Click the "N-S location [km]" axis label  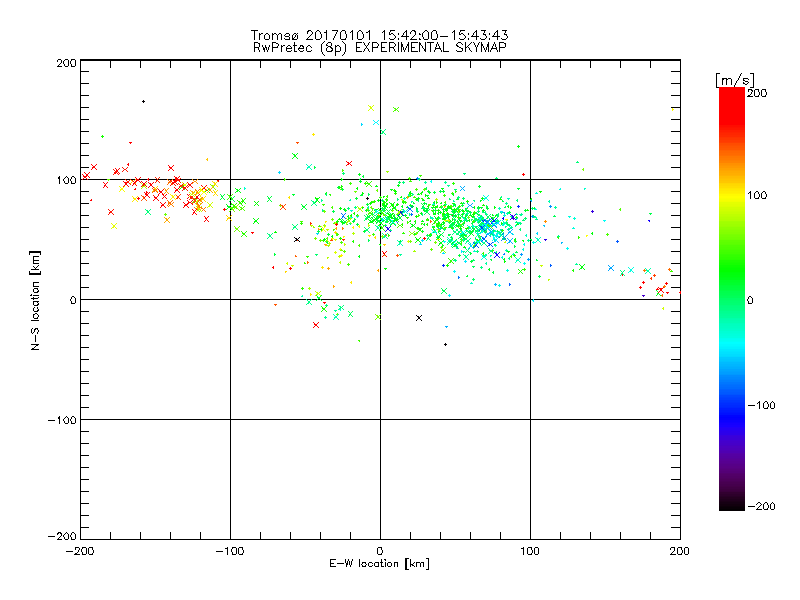35,300
